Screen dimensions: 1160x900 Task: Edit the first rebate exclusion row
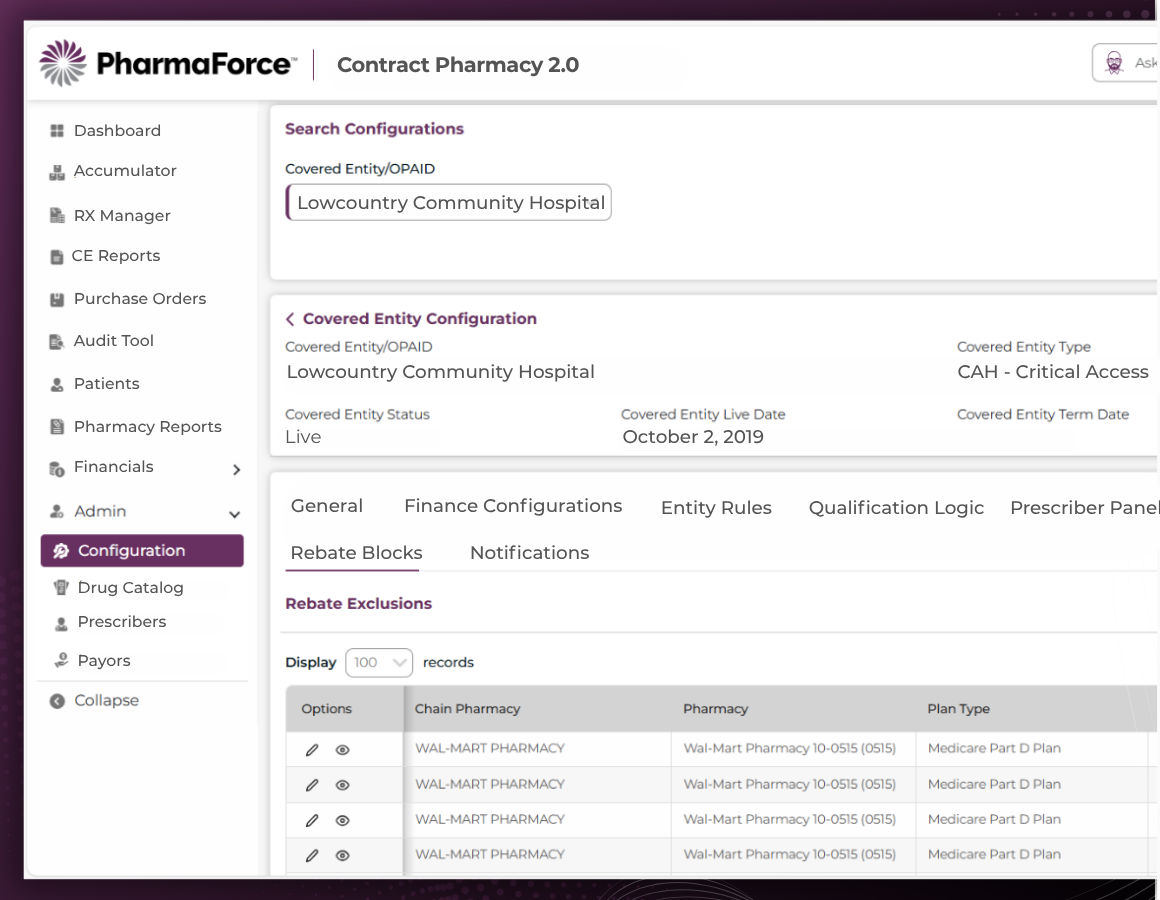tap(312, 750)
